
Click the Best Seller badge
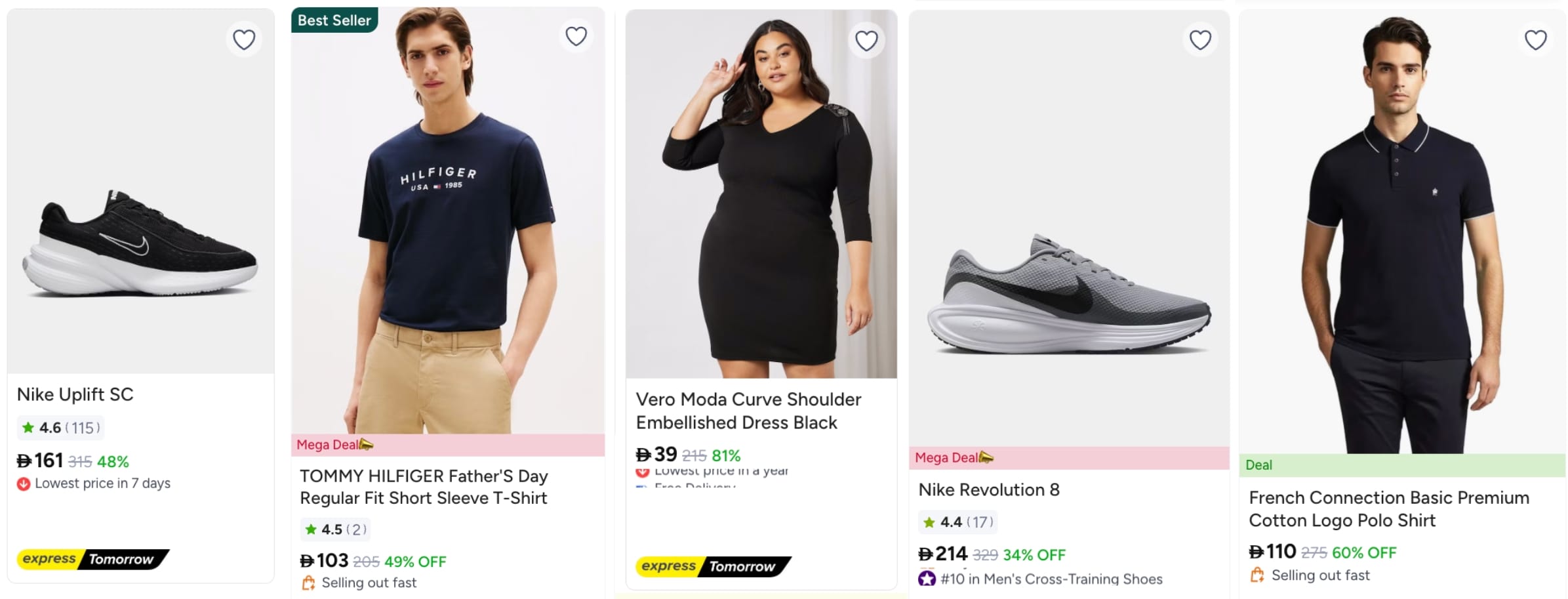[334, 20]
